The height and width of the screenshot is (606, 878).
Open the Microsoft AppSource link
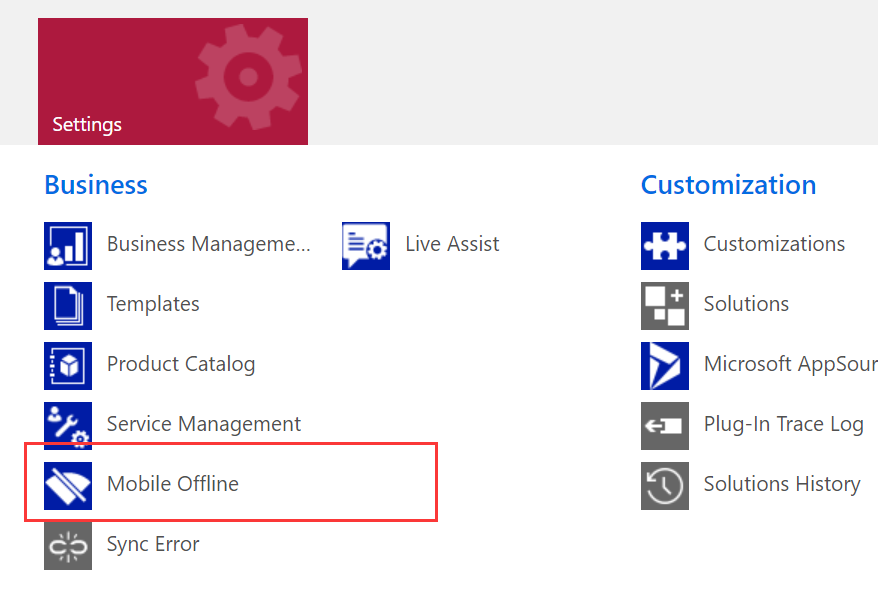tap(791, 364)
